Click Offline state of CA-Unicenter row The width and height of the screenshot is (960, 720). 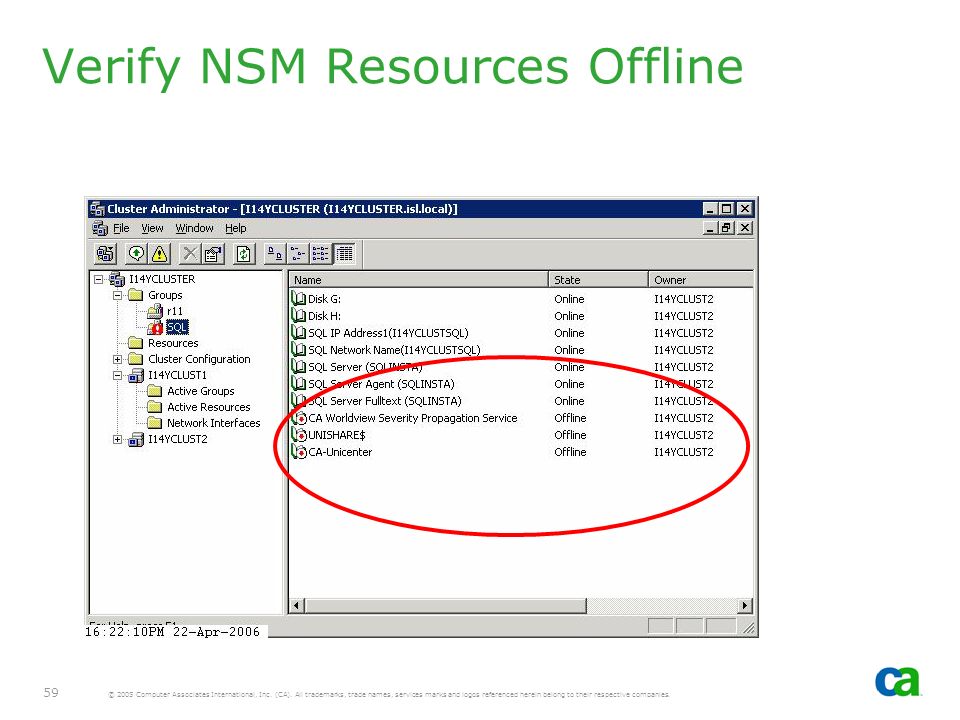(570, 452)
